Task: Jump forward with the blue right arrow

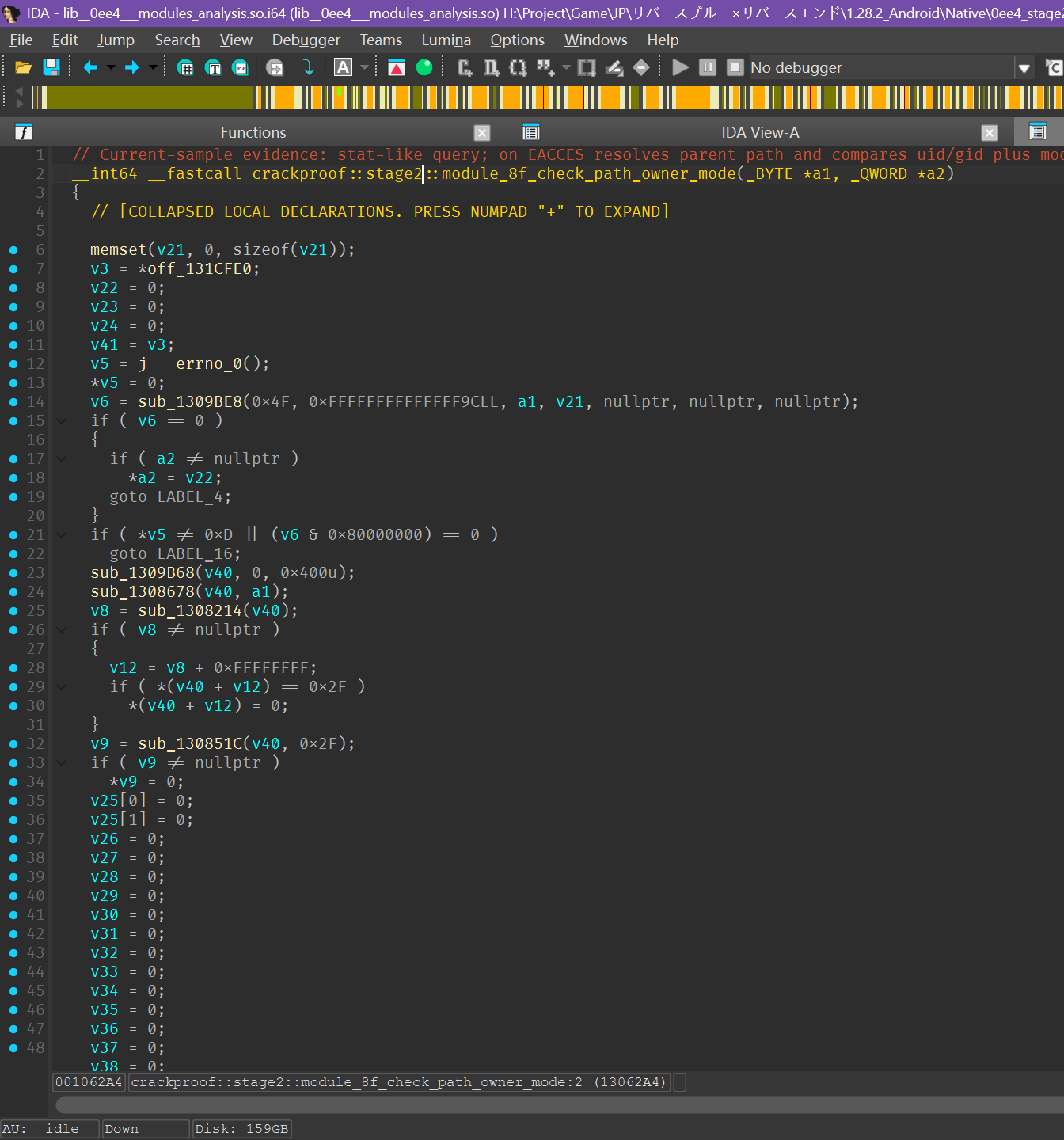Action: [x=131, y=68]
